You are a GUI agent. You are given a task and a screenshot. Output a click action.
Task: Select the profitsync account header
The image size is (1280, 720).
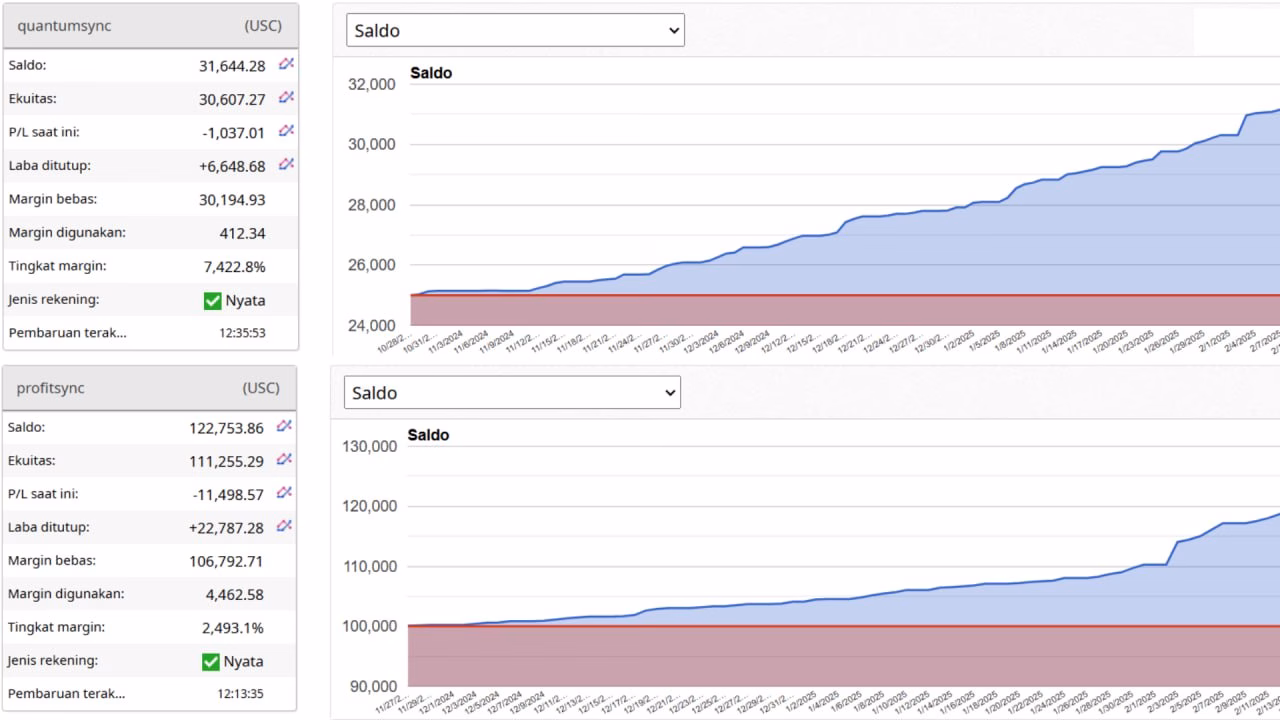[149, 388]
